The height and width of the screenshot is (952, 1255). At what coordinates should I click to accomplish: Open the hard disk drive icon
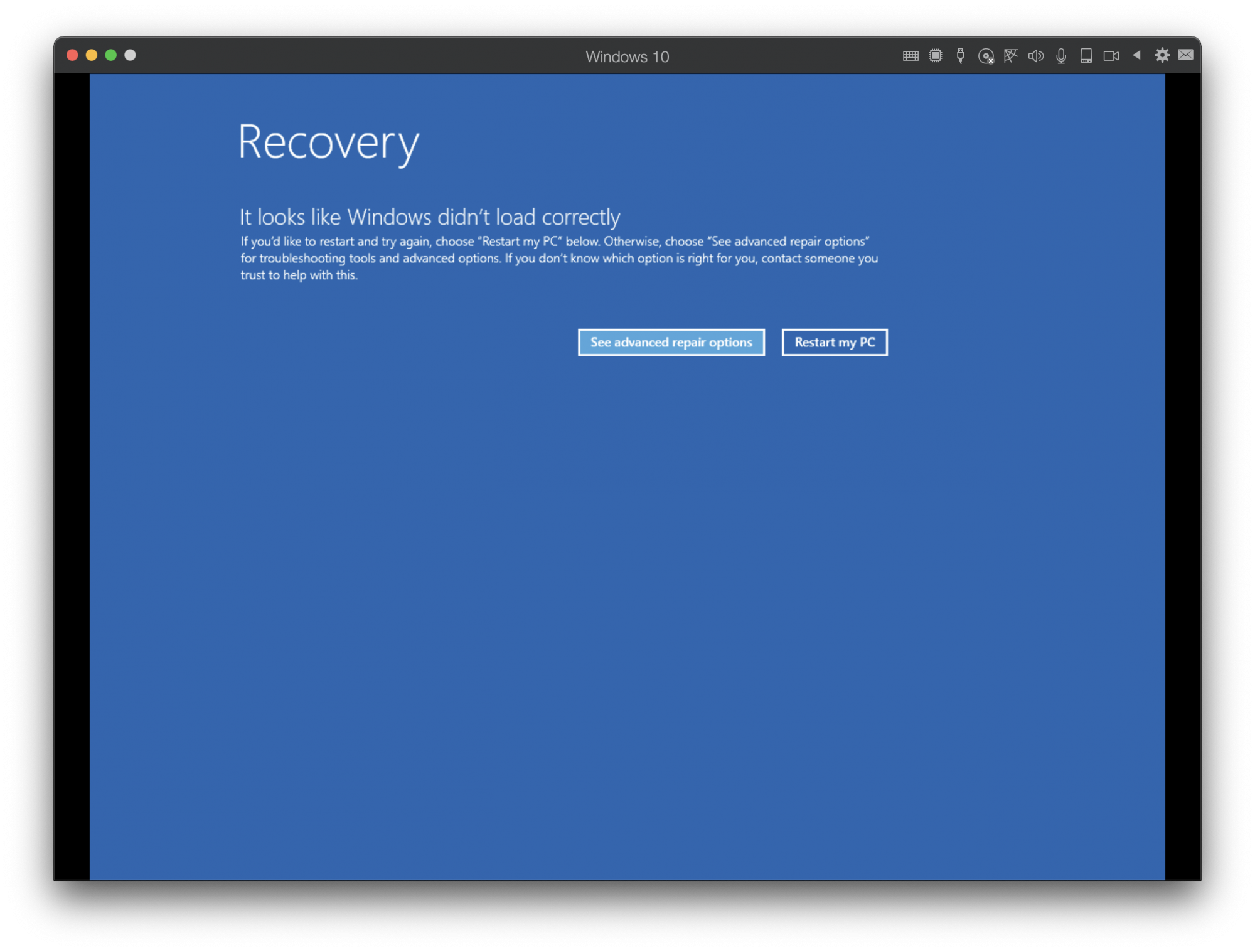click(1086, 56)
